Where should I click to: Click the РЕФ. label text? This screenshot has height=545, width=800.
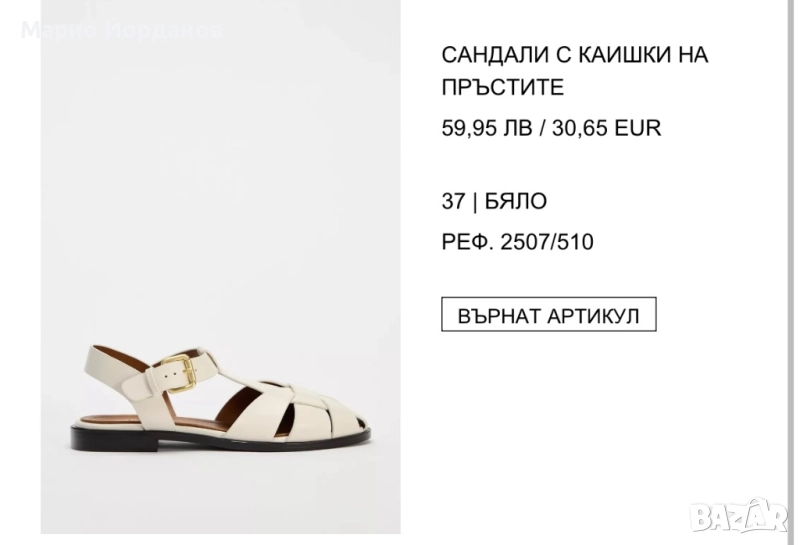[x=467, y=242]
